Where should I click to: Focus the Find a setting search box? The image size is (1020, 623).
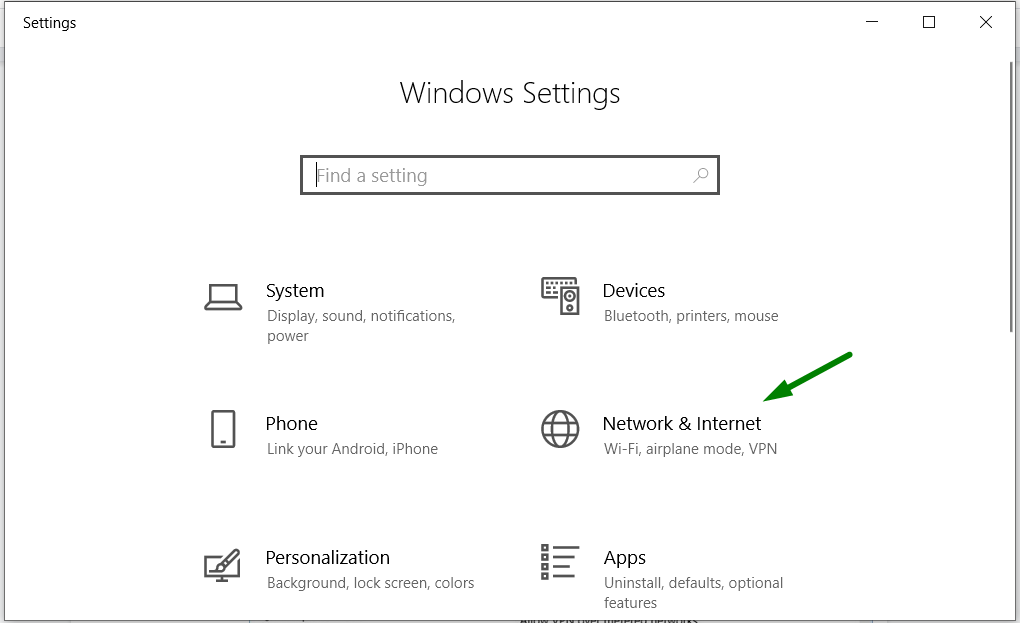pos(510,175)
